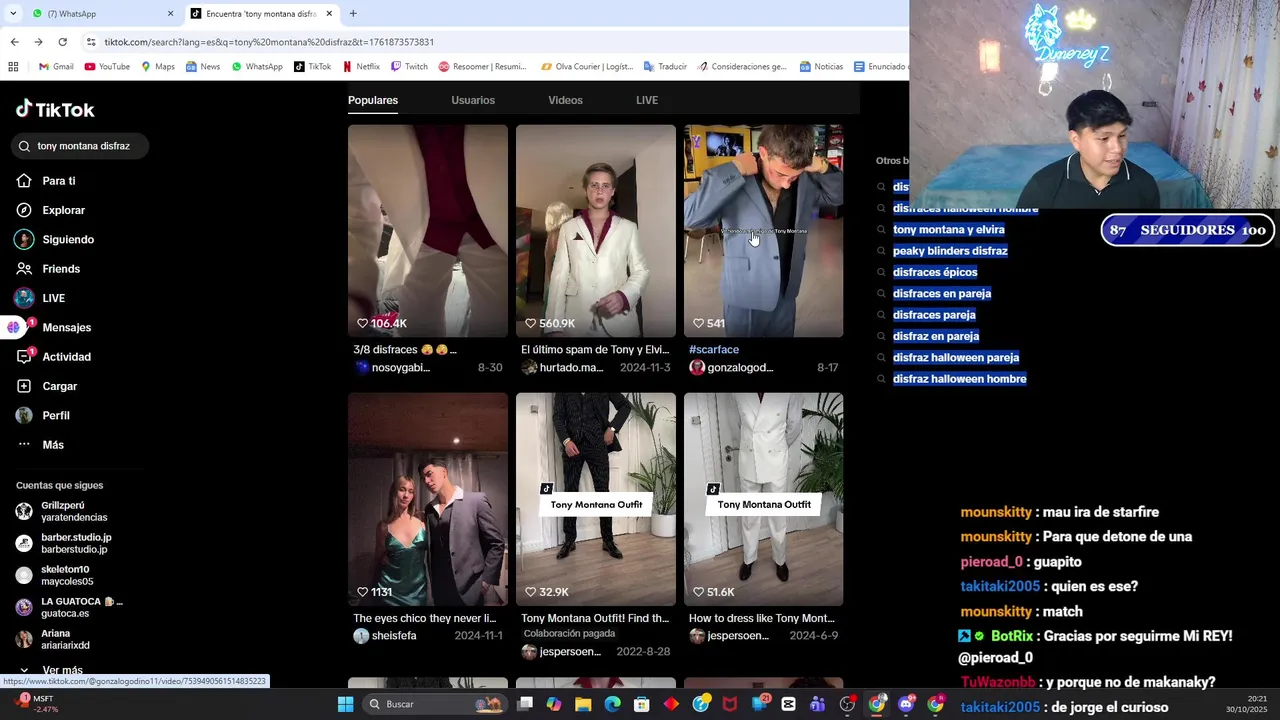This screenshot has width=1280, height=720.
Task: Go back in browser history
Action: (14, 42)
